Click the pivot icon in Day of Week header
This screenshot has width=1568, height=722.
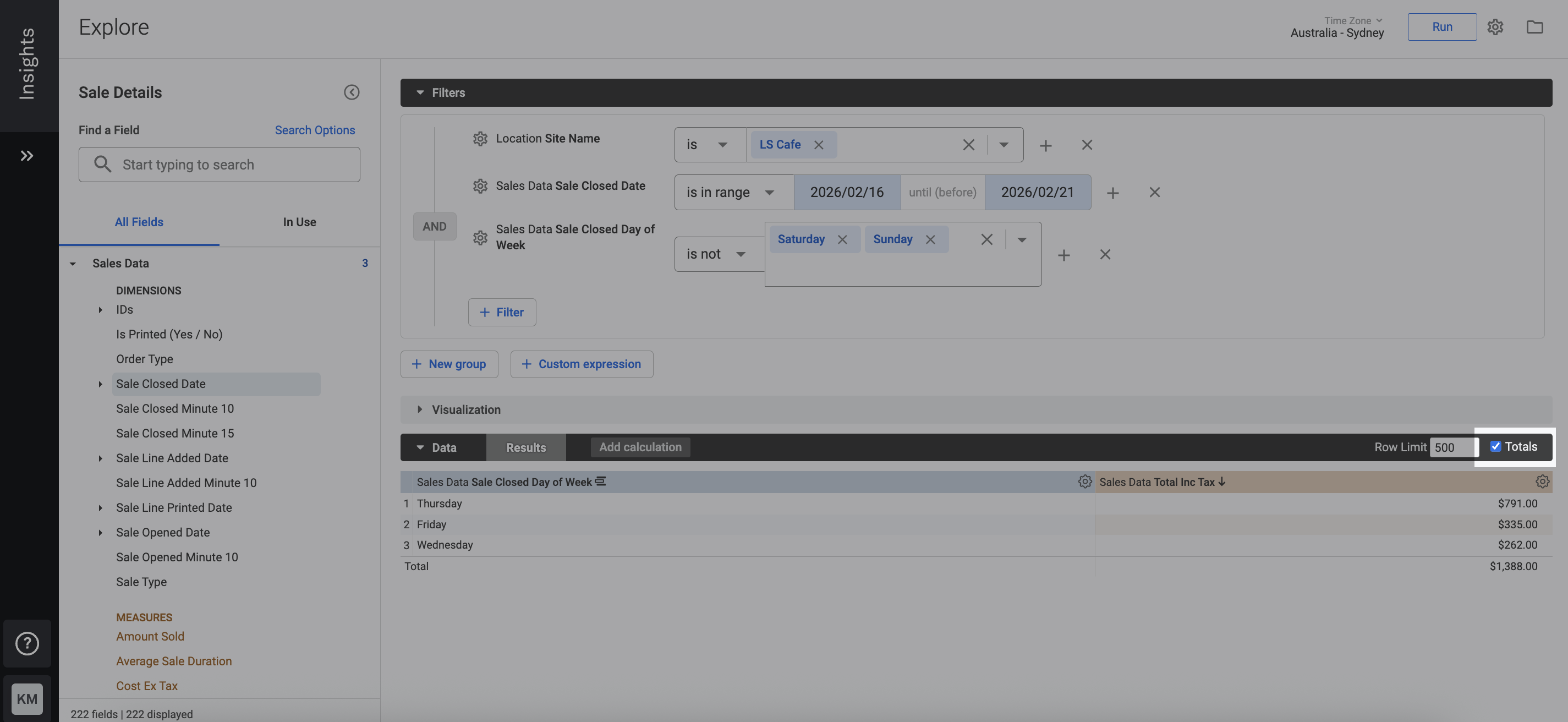pos(600,482)
